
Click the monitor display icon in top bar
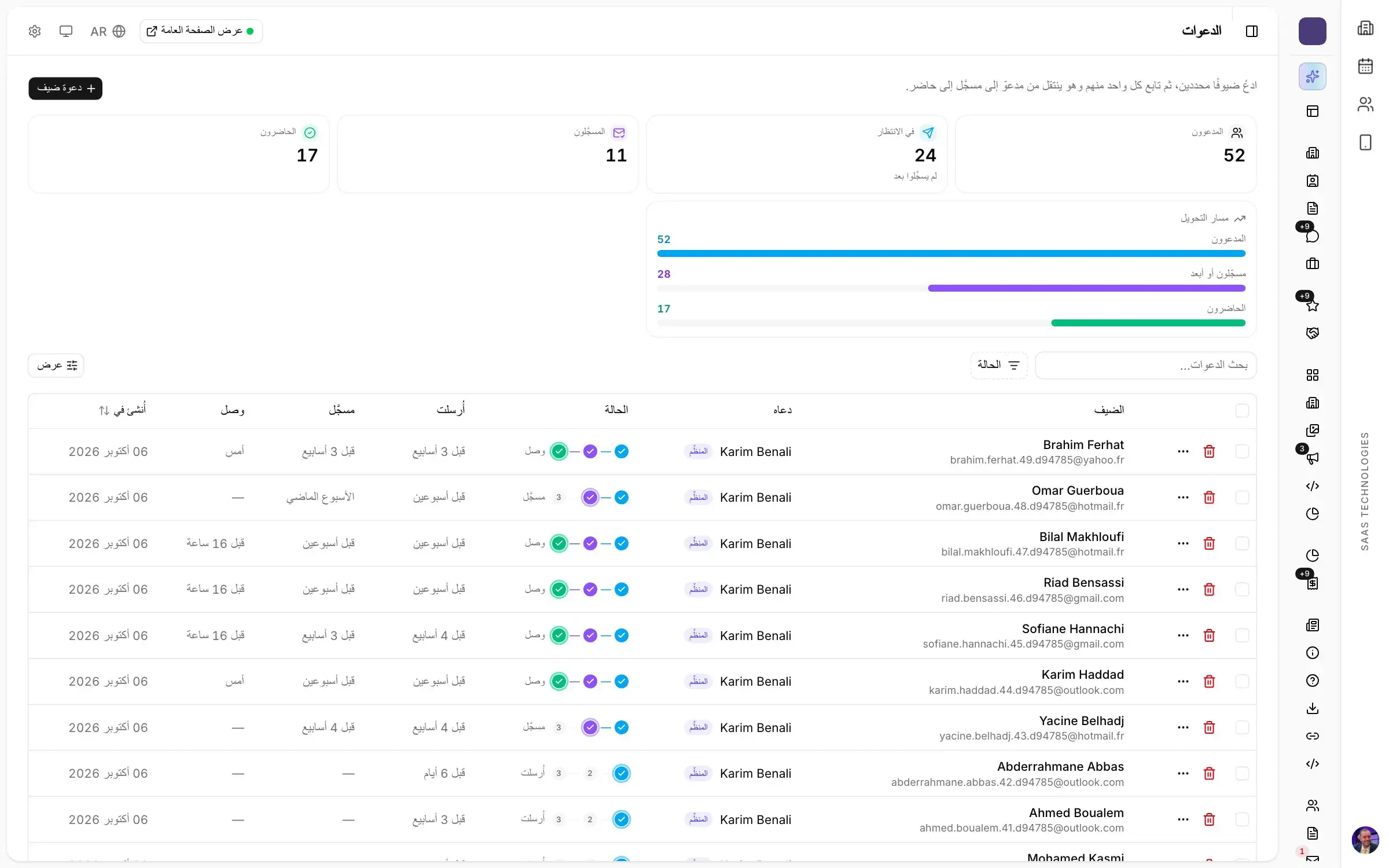[x=66, y=31]
